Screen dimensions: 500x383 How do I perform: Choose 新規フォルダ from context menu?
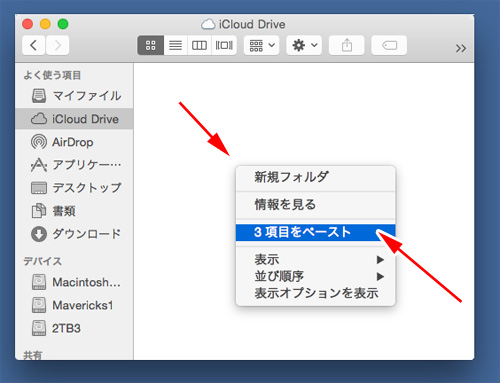pyautogui.click(x=315, y=177)
